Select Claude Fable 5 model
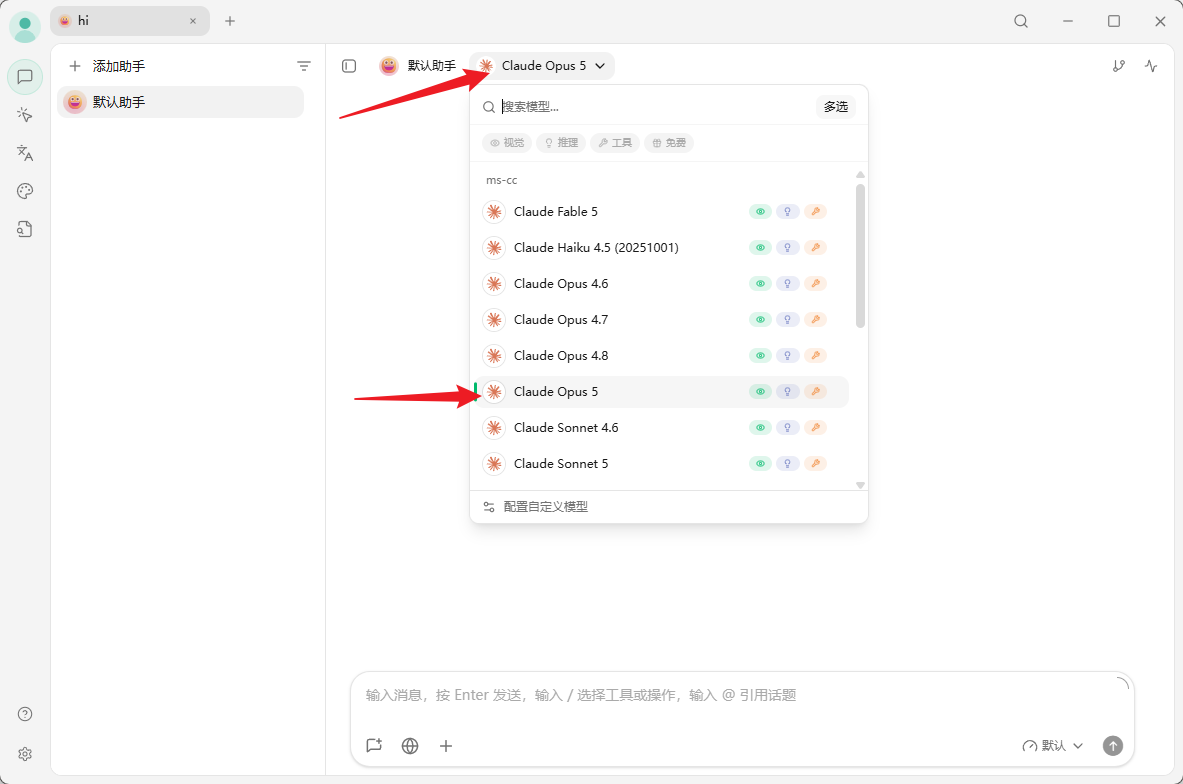This screenshot has height=784, width=1183. coord(662,212)
